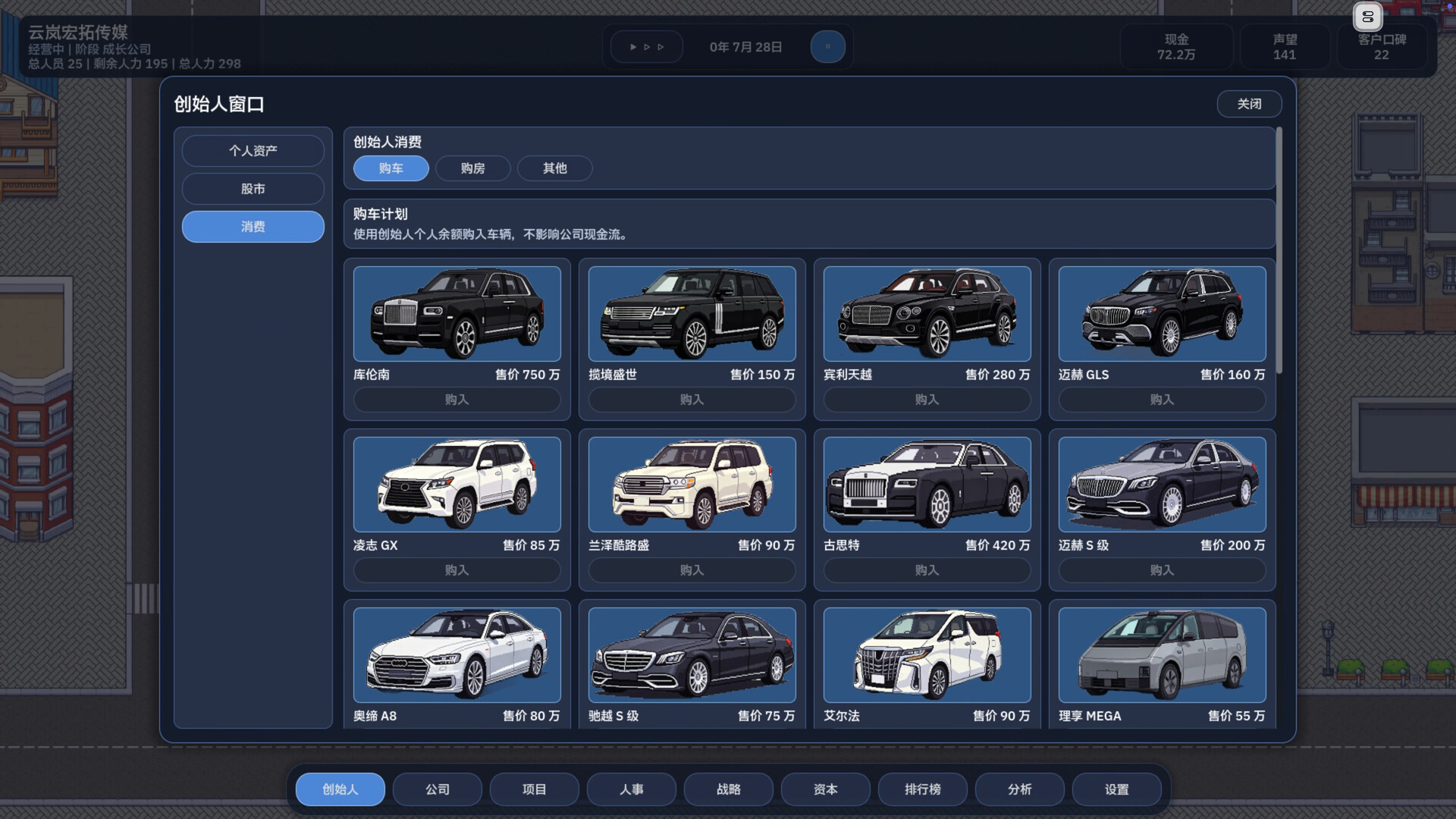The image size is (1456, 819).
Task: Select the 艾尔法 van thumbnail
Action: tap(927, 654)
